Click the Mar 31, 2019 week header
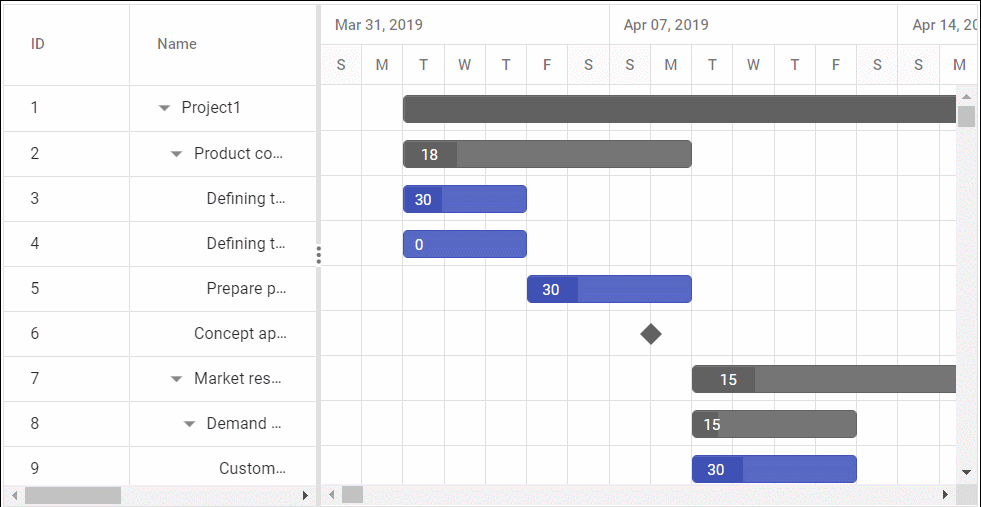 click(379, 25)
